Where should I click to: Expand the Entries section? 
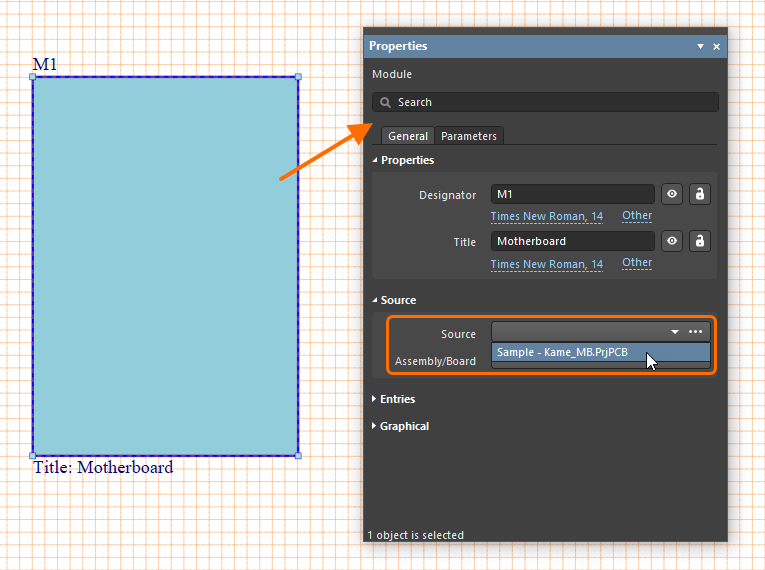(397, 399)
